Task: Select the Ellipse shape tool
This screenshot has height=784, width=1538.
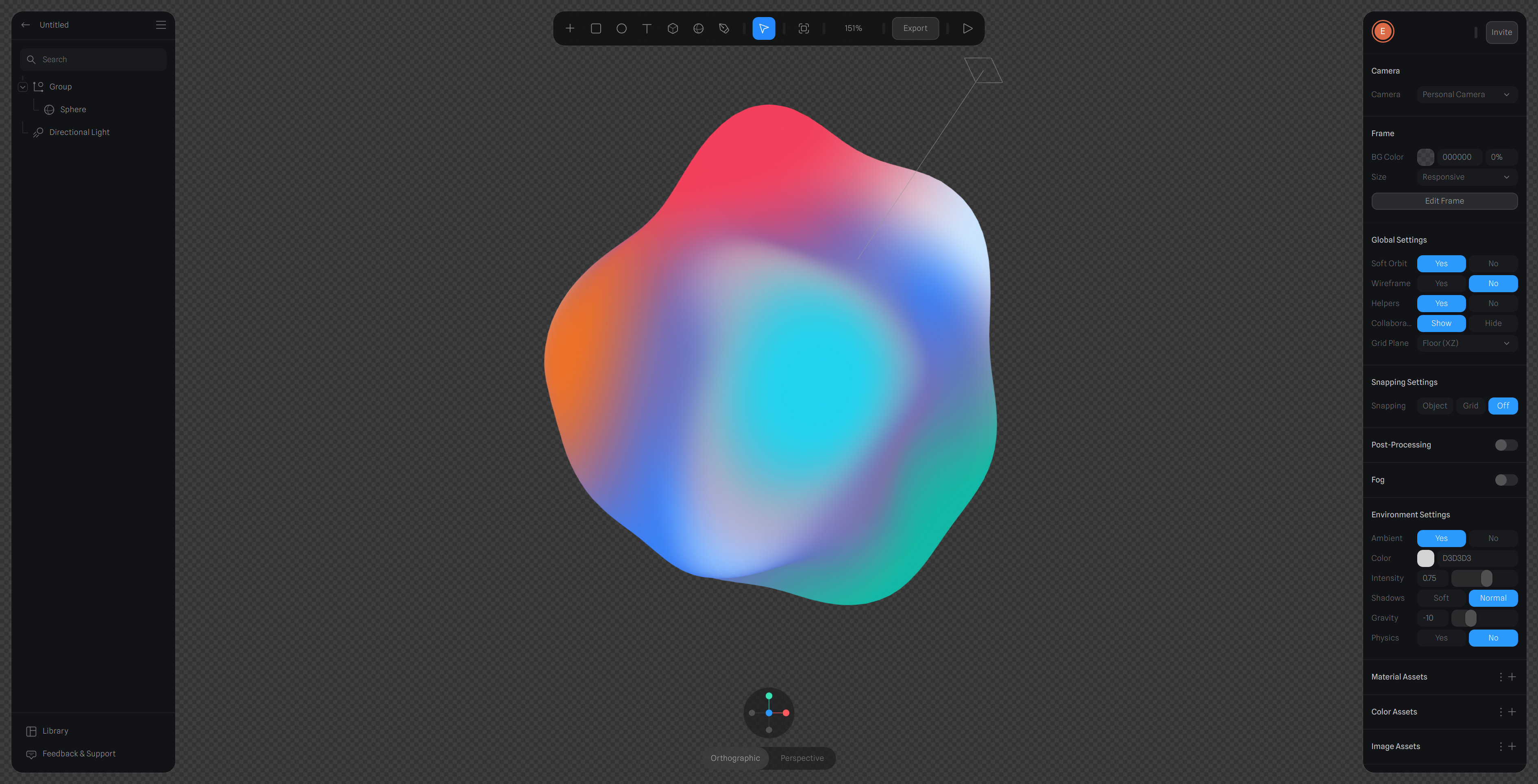Action: (621, 28)
